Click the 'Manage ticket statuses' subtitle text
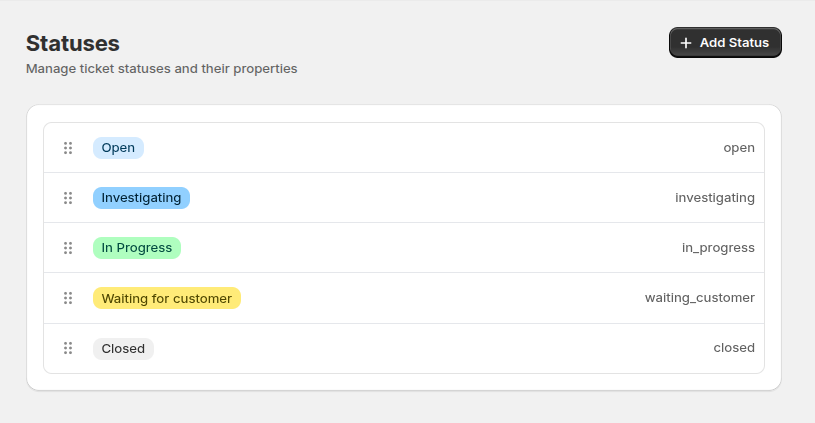This screenshot has width=815, height=423. pyautogui.click(x=161, y=70)
